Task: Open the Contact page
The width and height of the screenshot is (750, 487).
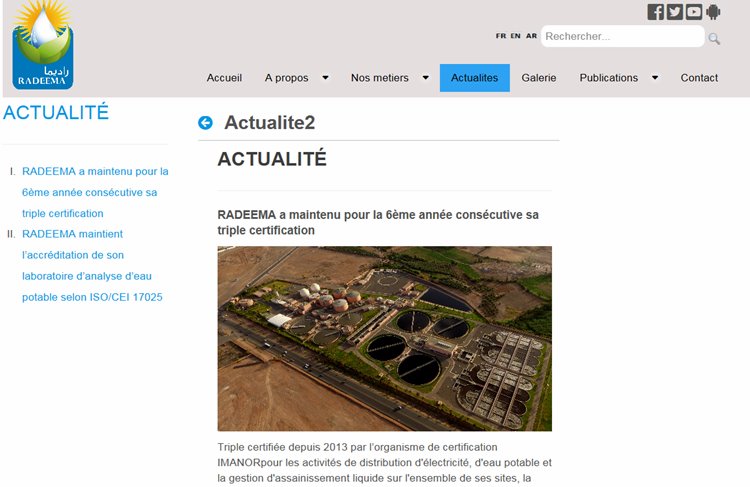Action: click(699, 78)
